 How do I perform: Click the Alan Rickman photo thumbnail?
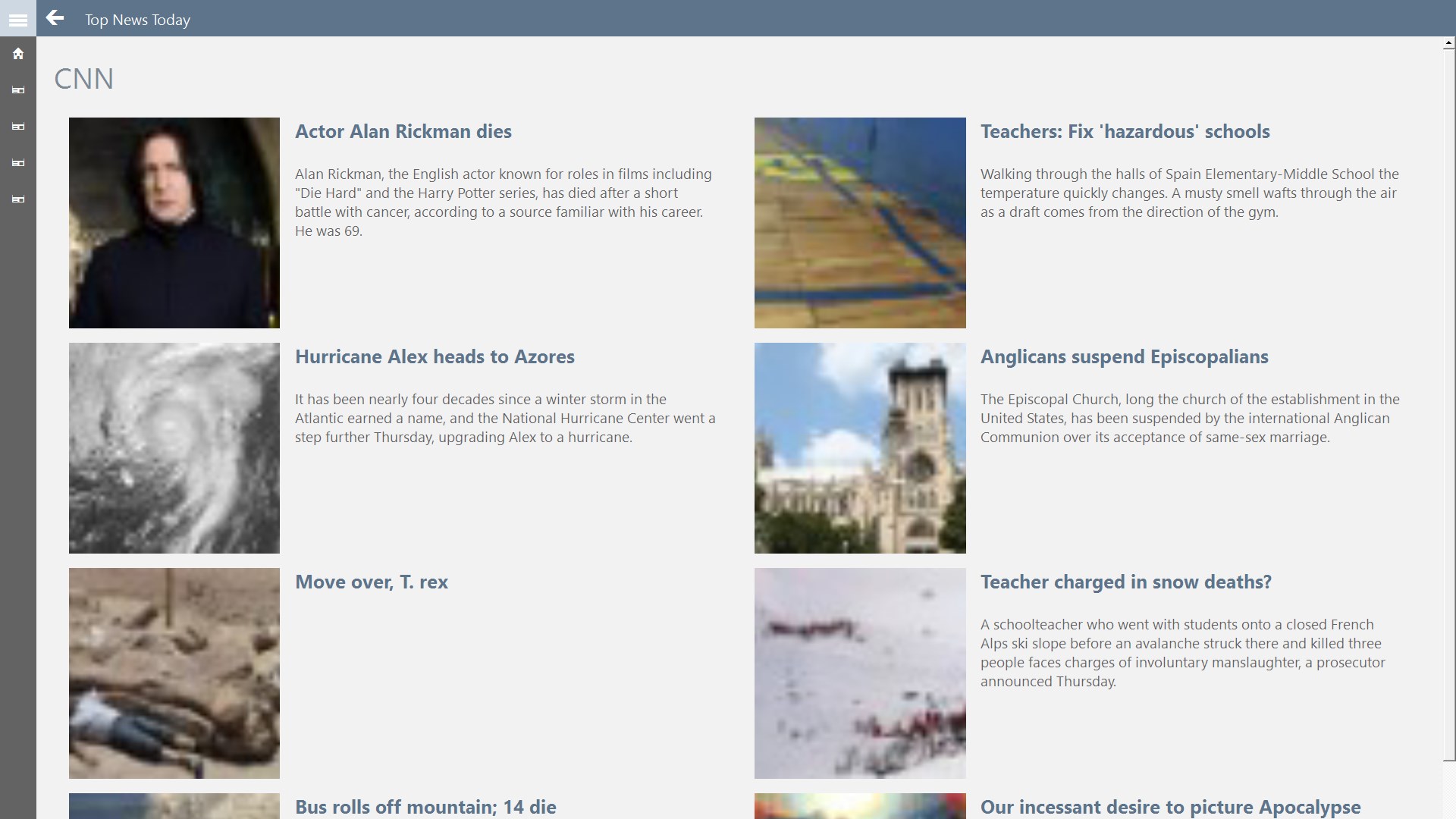(x=174, y=223)
